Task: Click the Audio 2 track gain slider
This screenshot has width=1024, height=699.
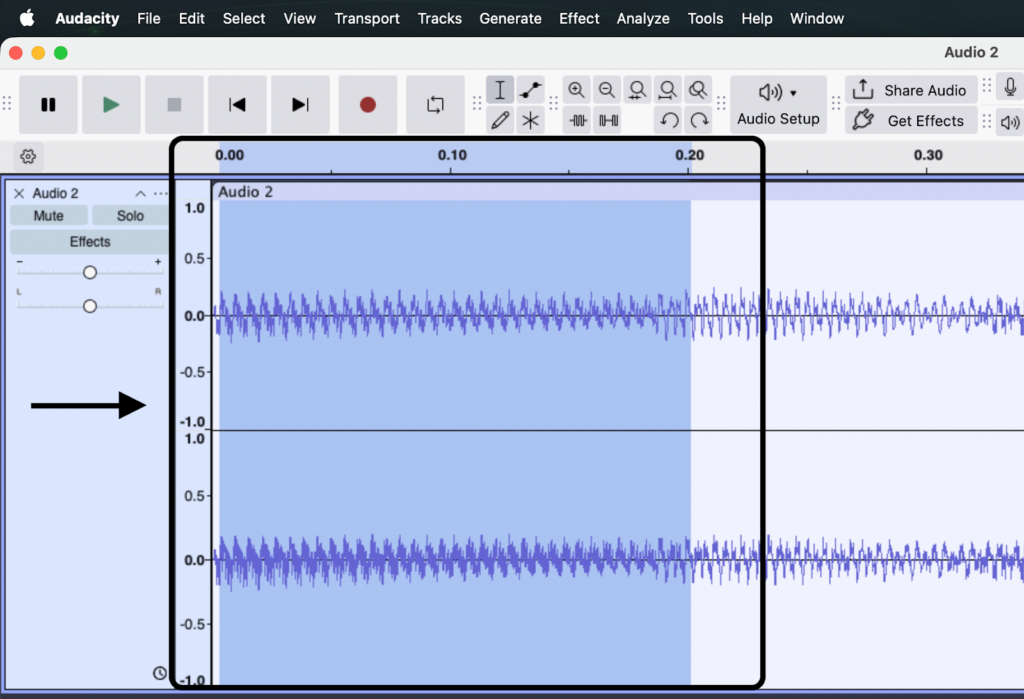Action: coord(90,272)
